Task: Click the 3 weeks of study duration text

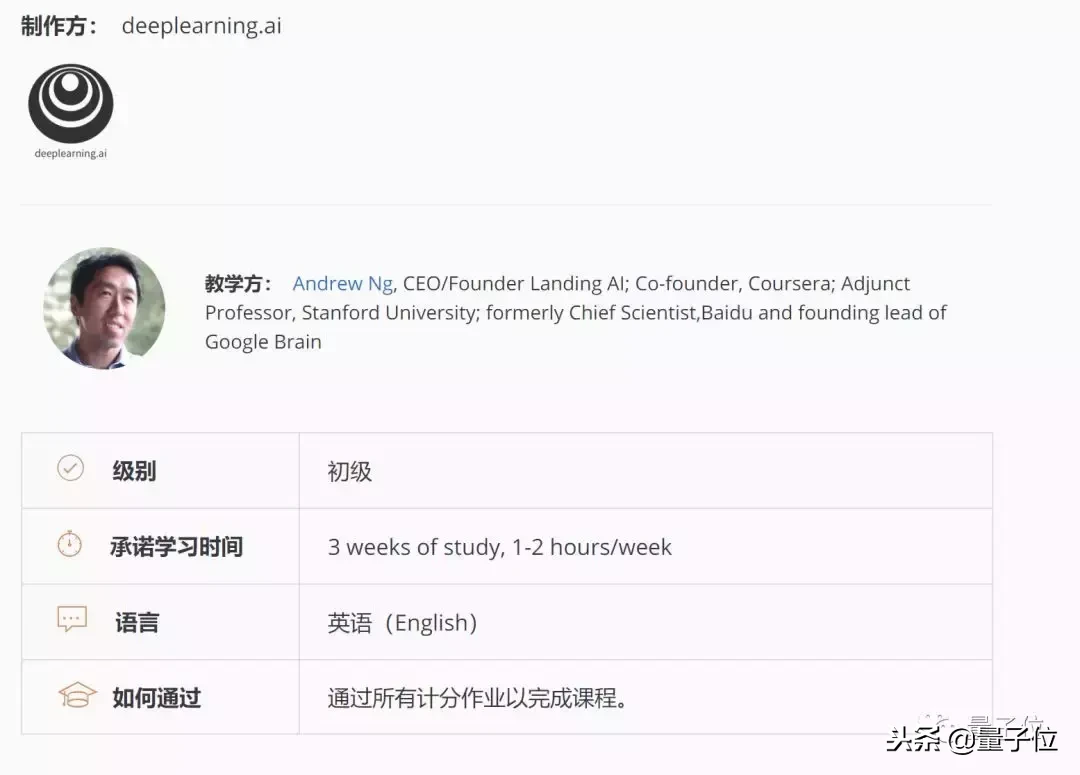Action: (498, 546)
